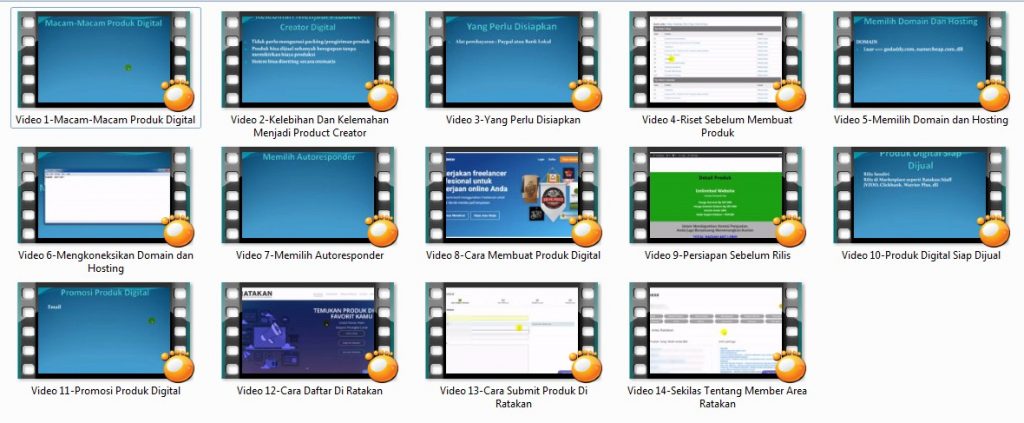Screen dimensions: 1024x423
Task: Click the 'Video 12-Cara Daftar Di Ratakan' label
Action: click(309, 391)
